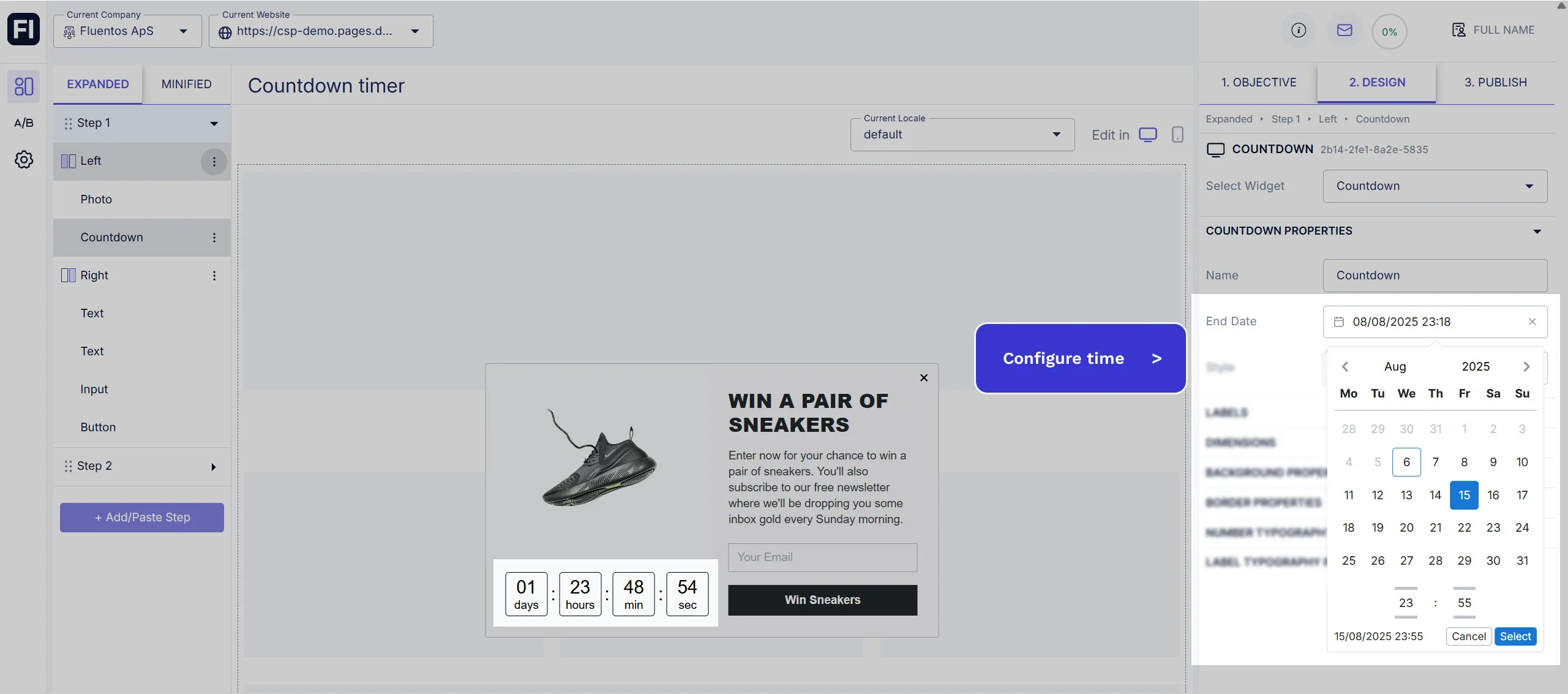Screen dimensions: 1568x694
Task: Expand Step 2 in the layers list
Action: tap(214, 466)
